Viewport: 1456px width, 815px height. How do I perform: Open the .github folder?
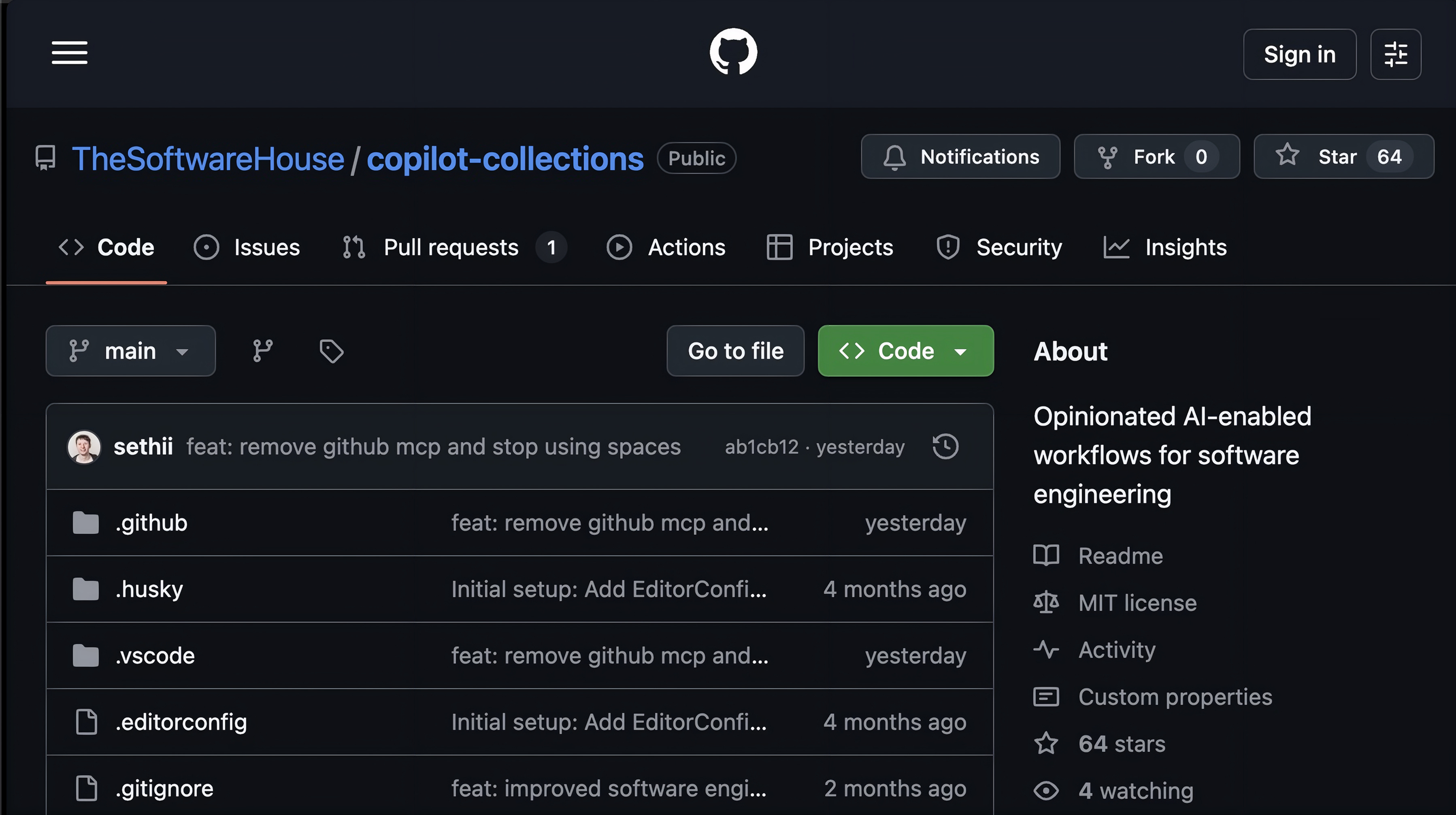click(151, 523)
